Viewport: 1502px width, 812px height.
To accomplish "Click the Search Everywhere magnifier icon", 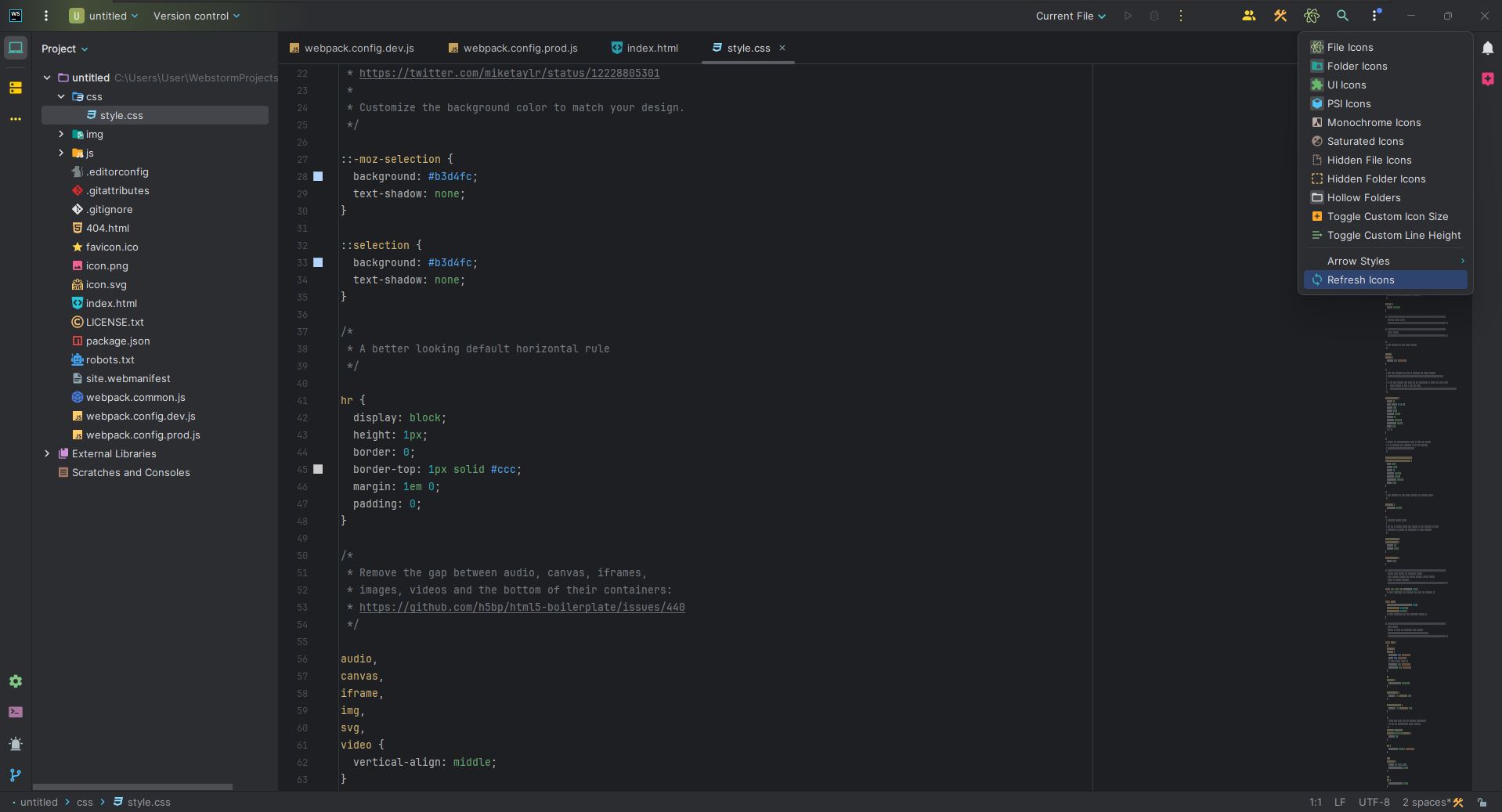I will 1342,16.
